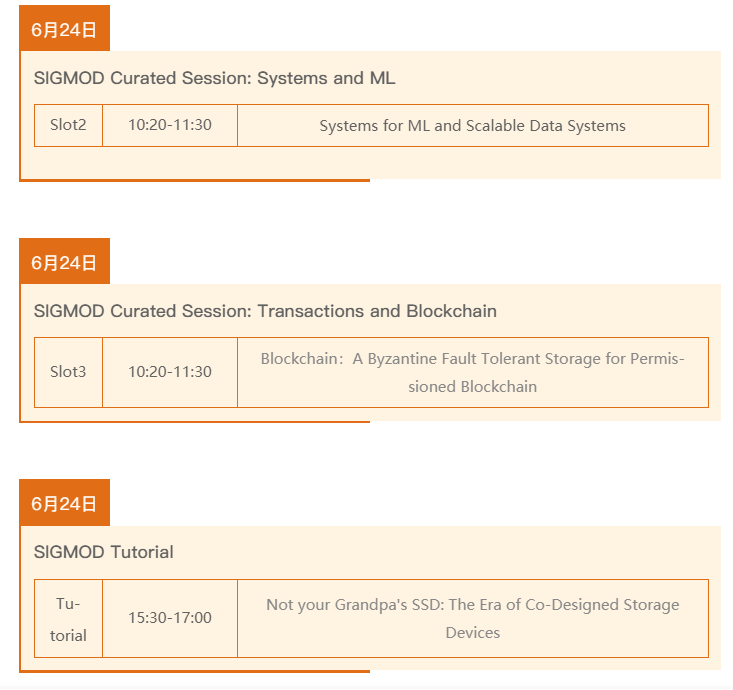This screenshot has height=690, width=733.
Task: Open 'Systems for ML and Scalable Data Systems'
Action: point(472,126)
